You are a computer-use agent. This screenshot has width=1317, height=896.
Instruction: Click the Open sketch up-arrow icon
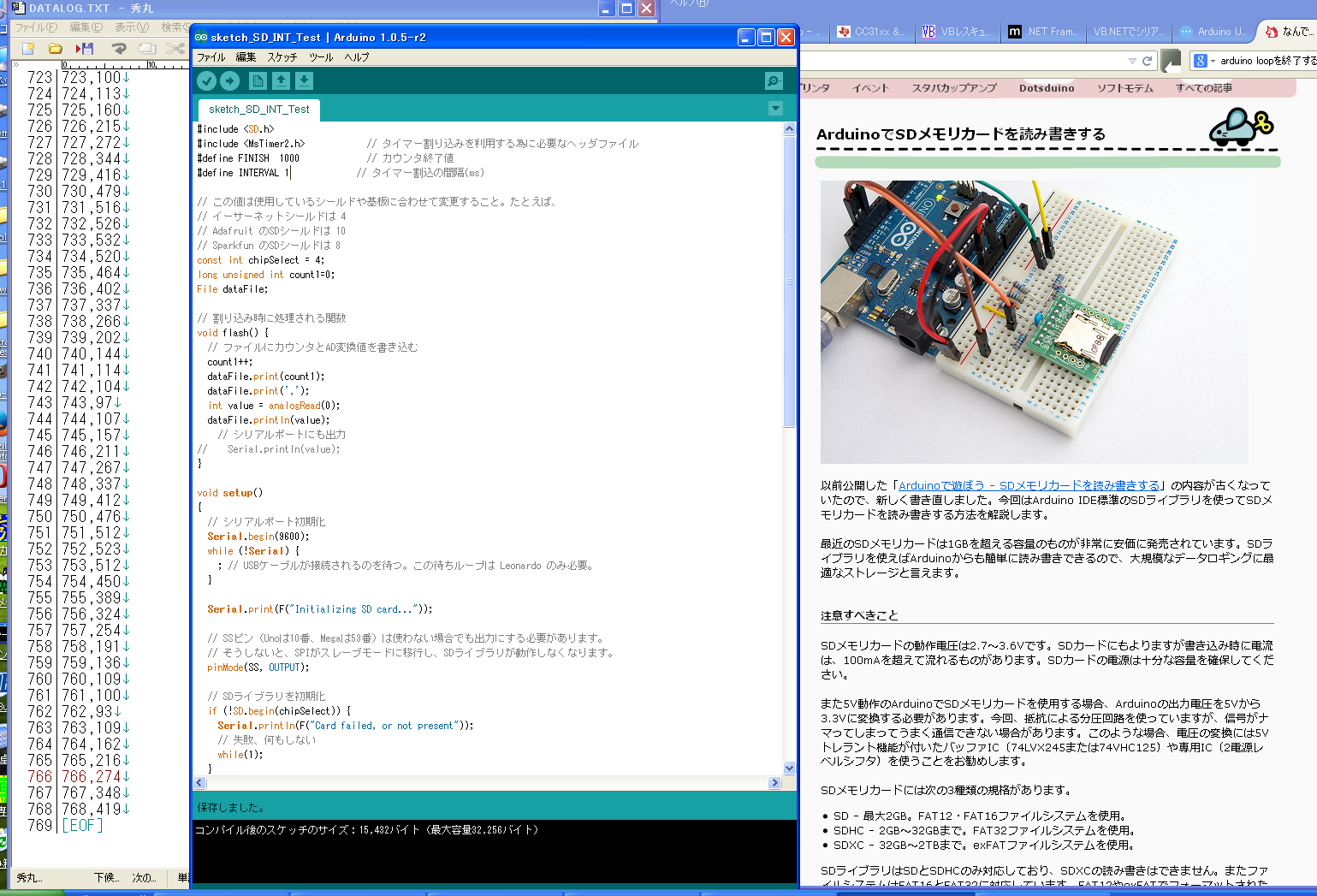pos(281,80)
